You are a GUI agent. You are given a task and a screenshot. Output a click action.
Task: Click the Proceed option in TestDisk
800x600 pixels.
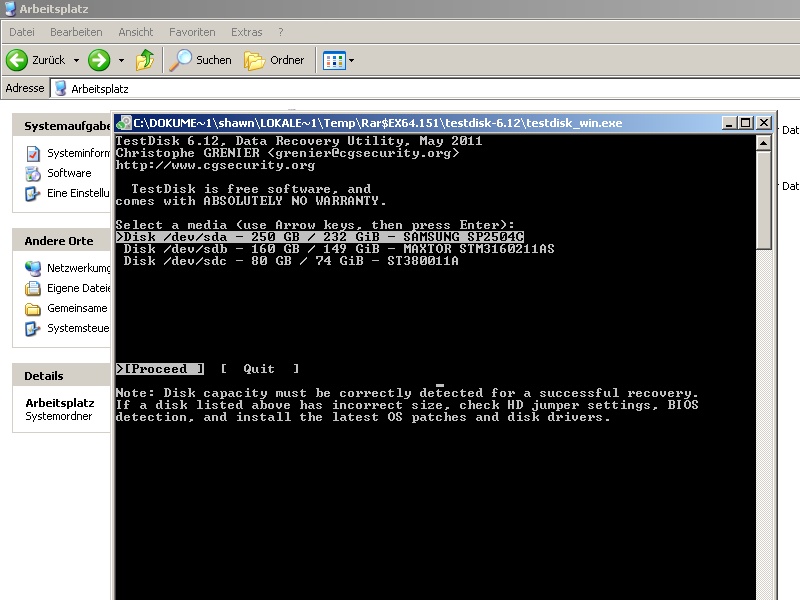coord(160,369)
